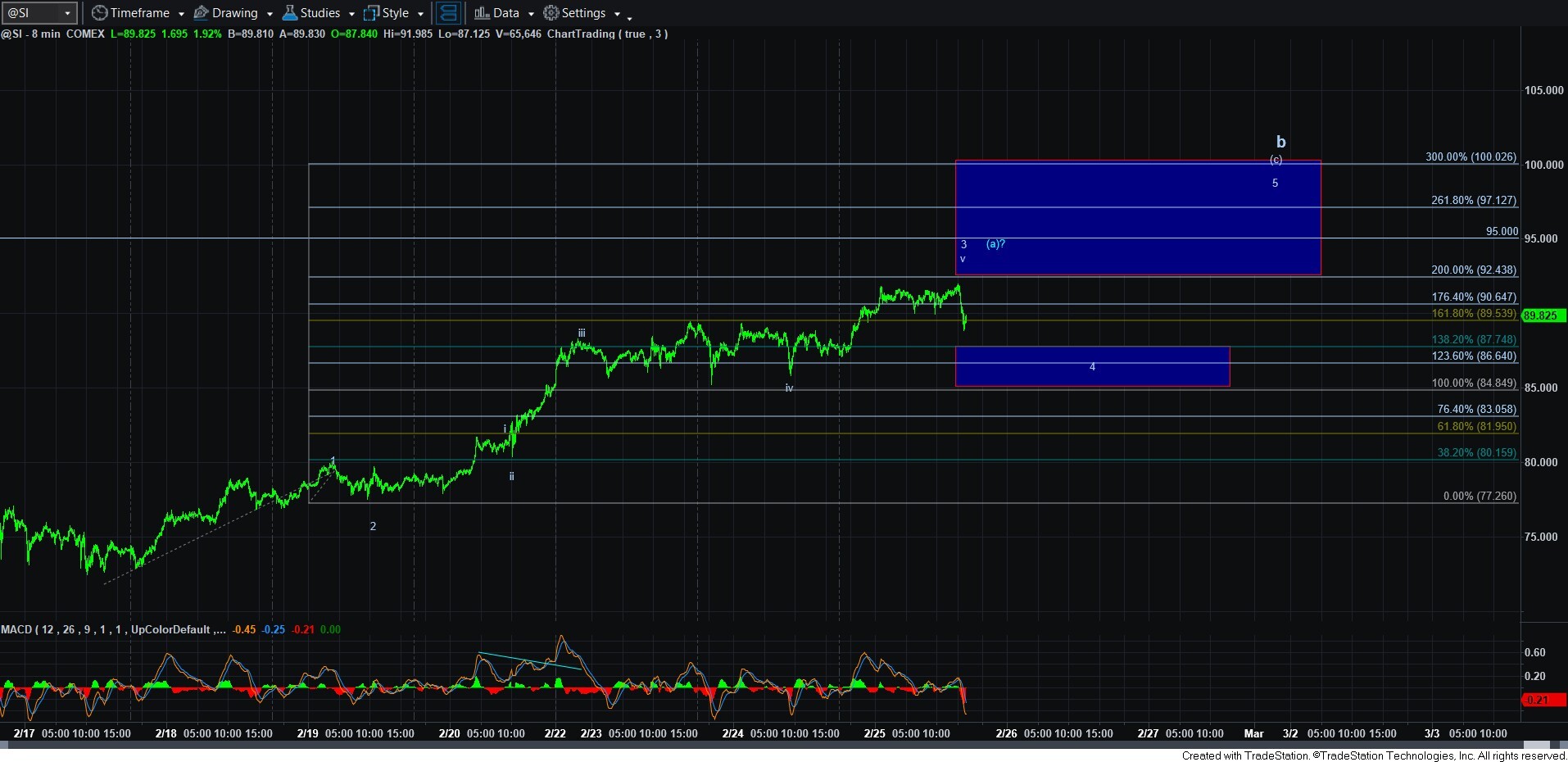Click the Style overlapping squares icon
This screenshot has width=1568, height=762.
click(x=371, y=13)
